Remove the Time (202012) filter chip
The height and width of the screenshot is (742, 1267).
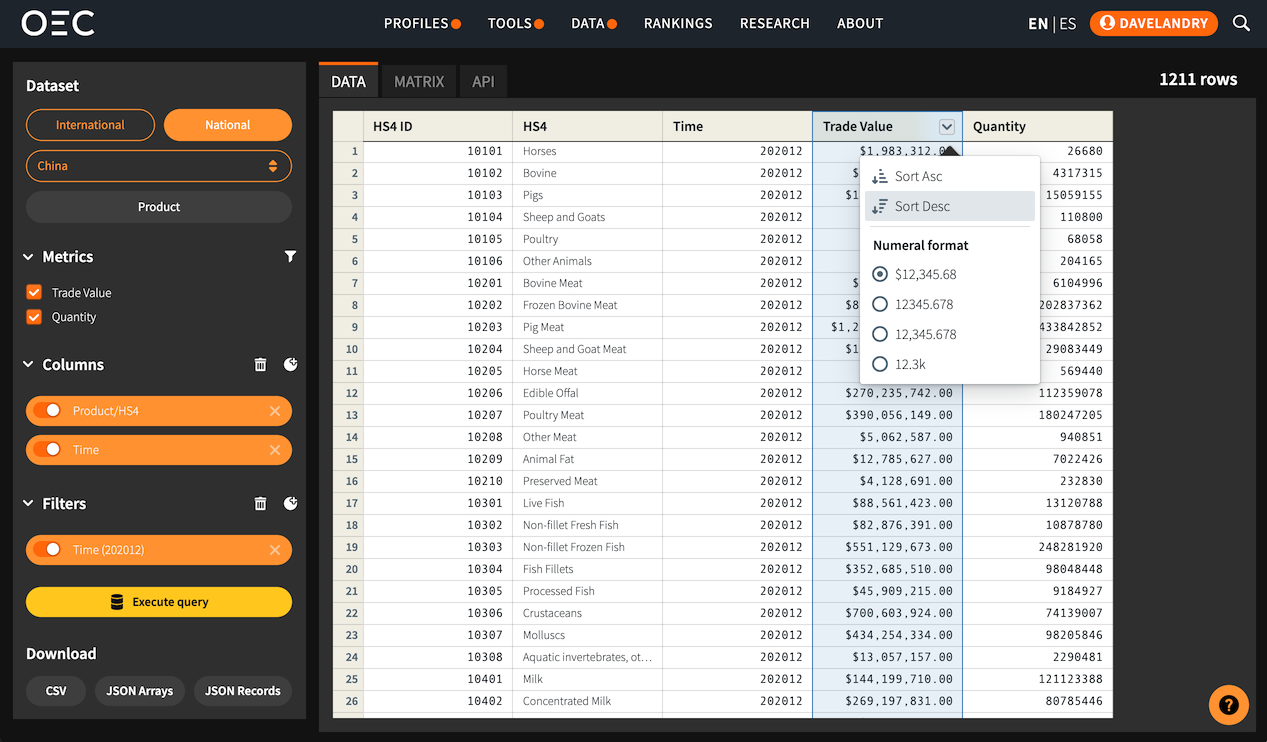(275, 550)
